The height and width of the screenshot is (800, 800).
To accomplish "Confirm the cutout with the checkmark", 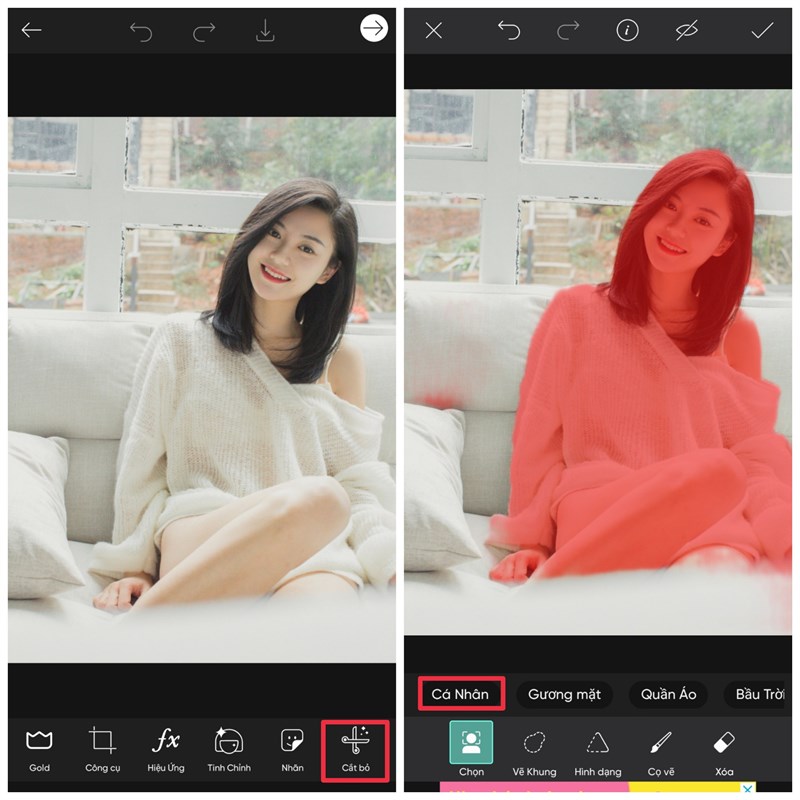I will [x=762, y=31].
